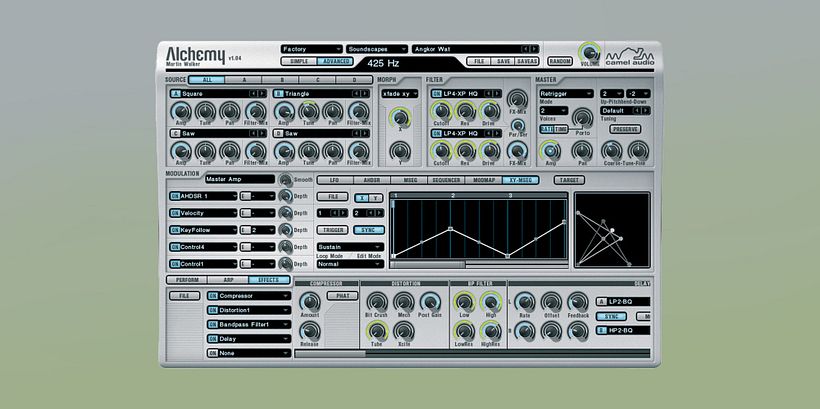The image size is (820, 409).
Task: Click the SAVEAS button
Action: coord(529,61)
